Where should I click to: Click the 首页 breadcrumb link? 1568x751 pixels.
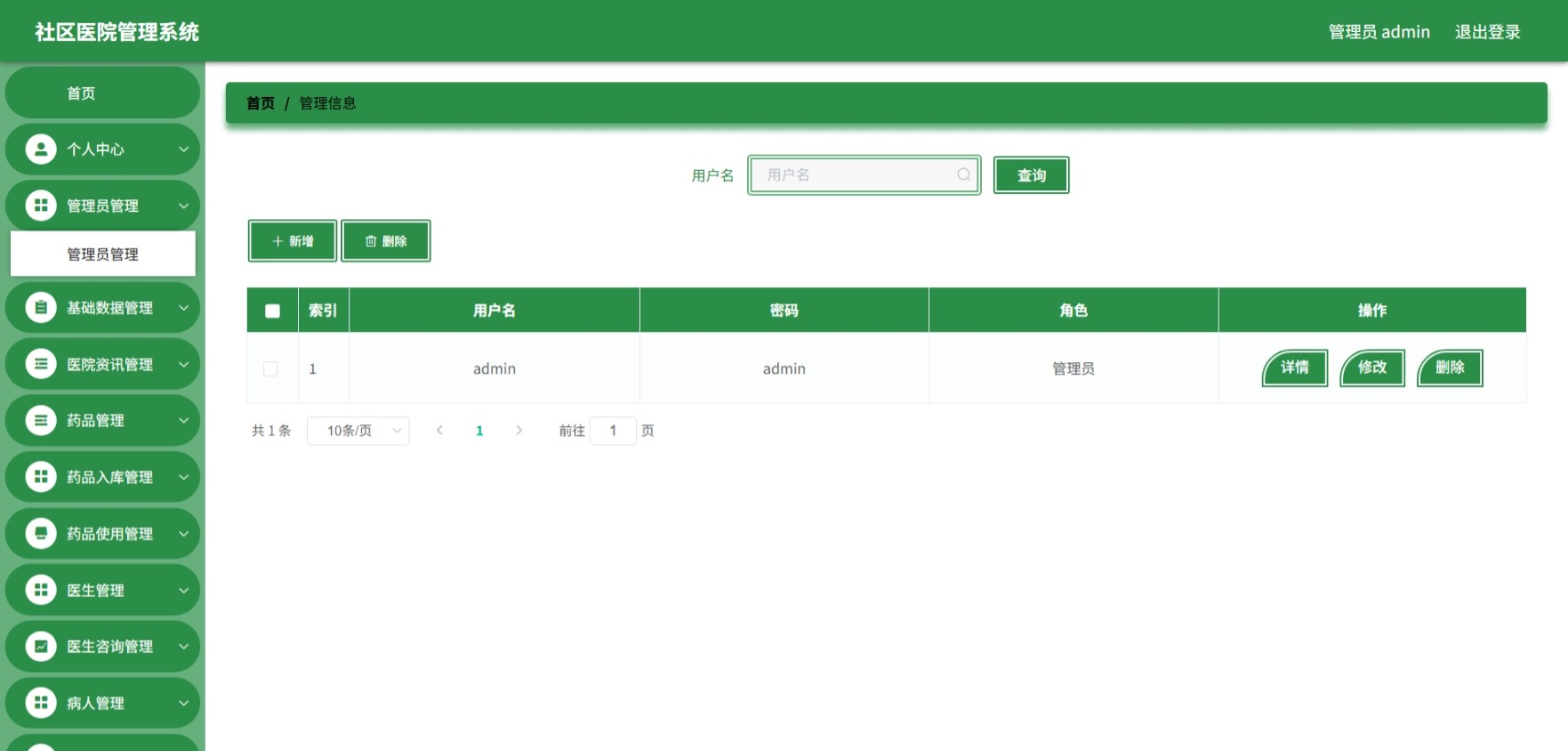[261, 103]
